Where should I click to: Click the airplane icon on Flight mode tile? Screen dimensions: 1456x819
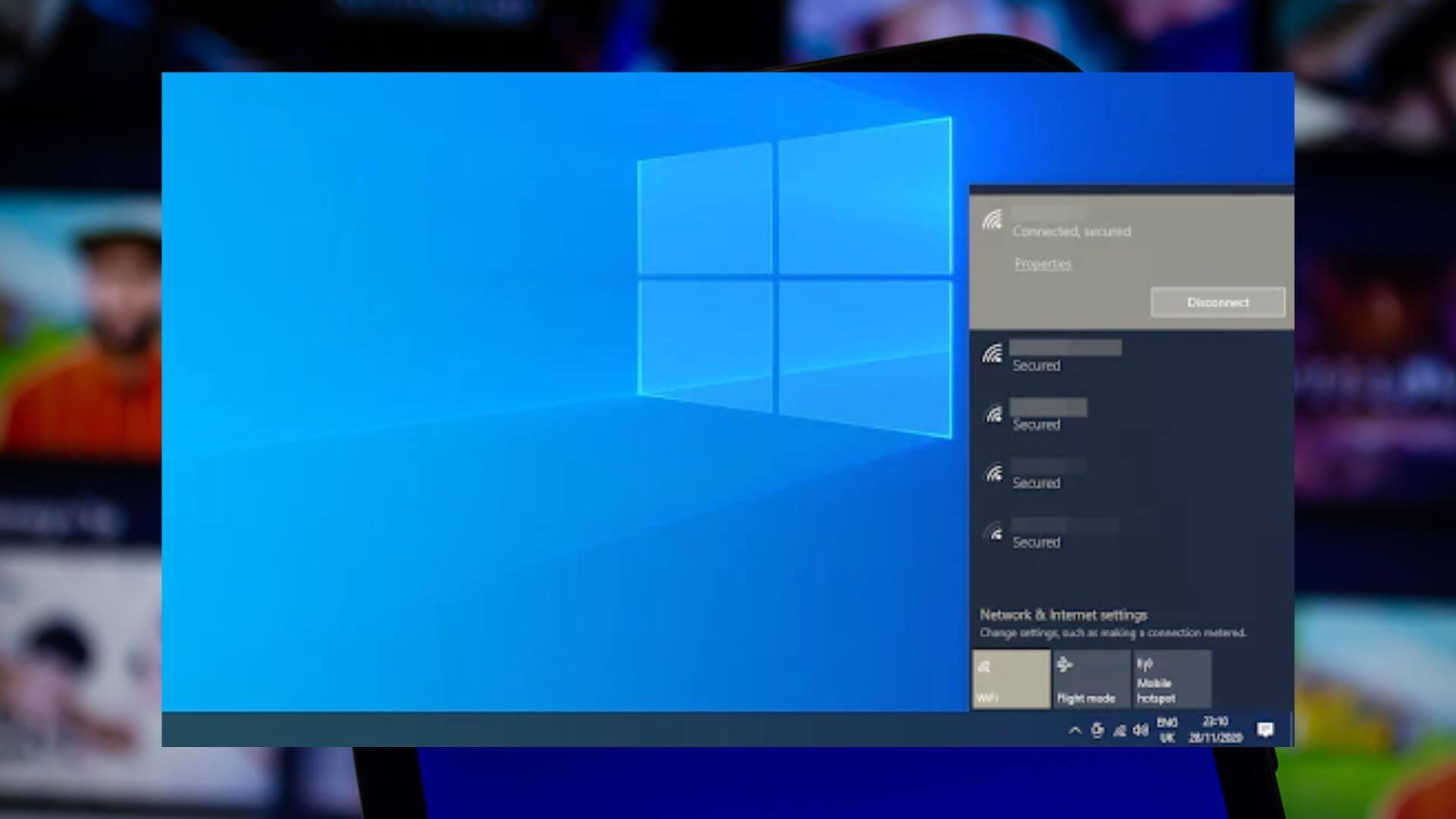click(x=1065, y=665)
